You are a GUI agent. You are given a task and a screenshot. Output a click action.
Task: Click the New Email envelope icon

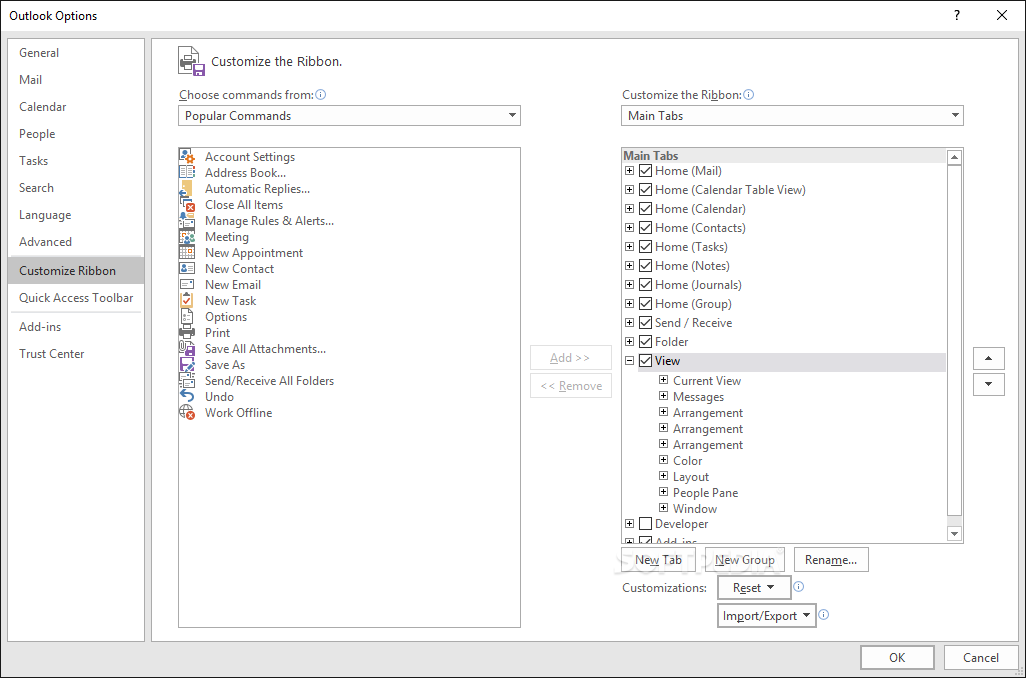[x=187, y=285]
